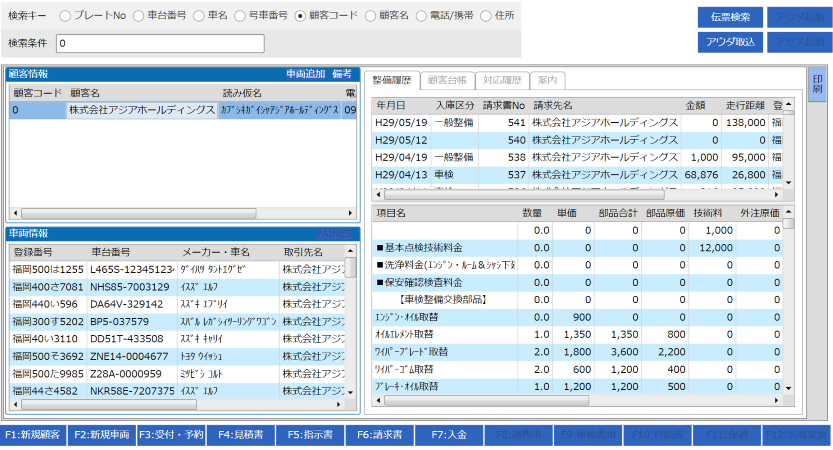Pick 電話/携帯 search key option
Screen dimensions: 833x450
click(x=421, y=16)
